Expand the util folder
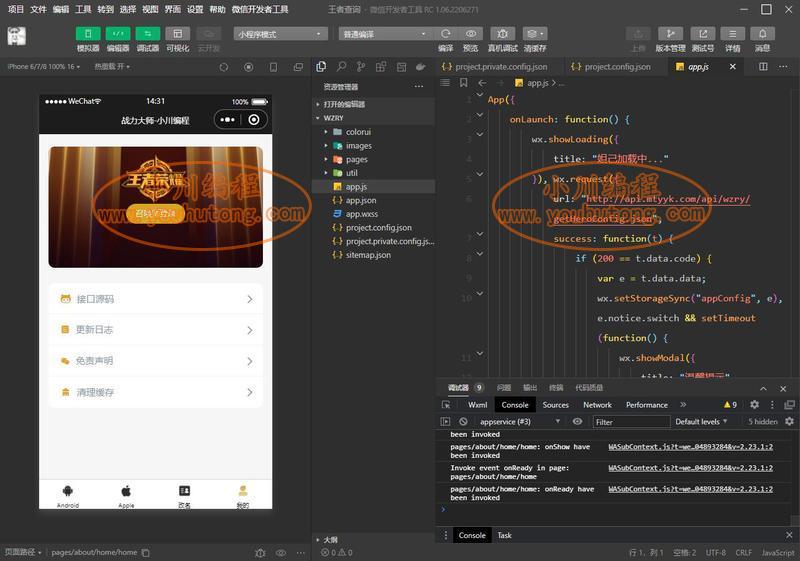This screenshot has width=800, height=561. [x=373, y=173]
